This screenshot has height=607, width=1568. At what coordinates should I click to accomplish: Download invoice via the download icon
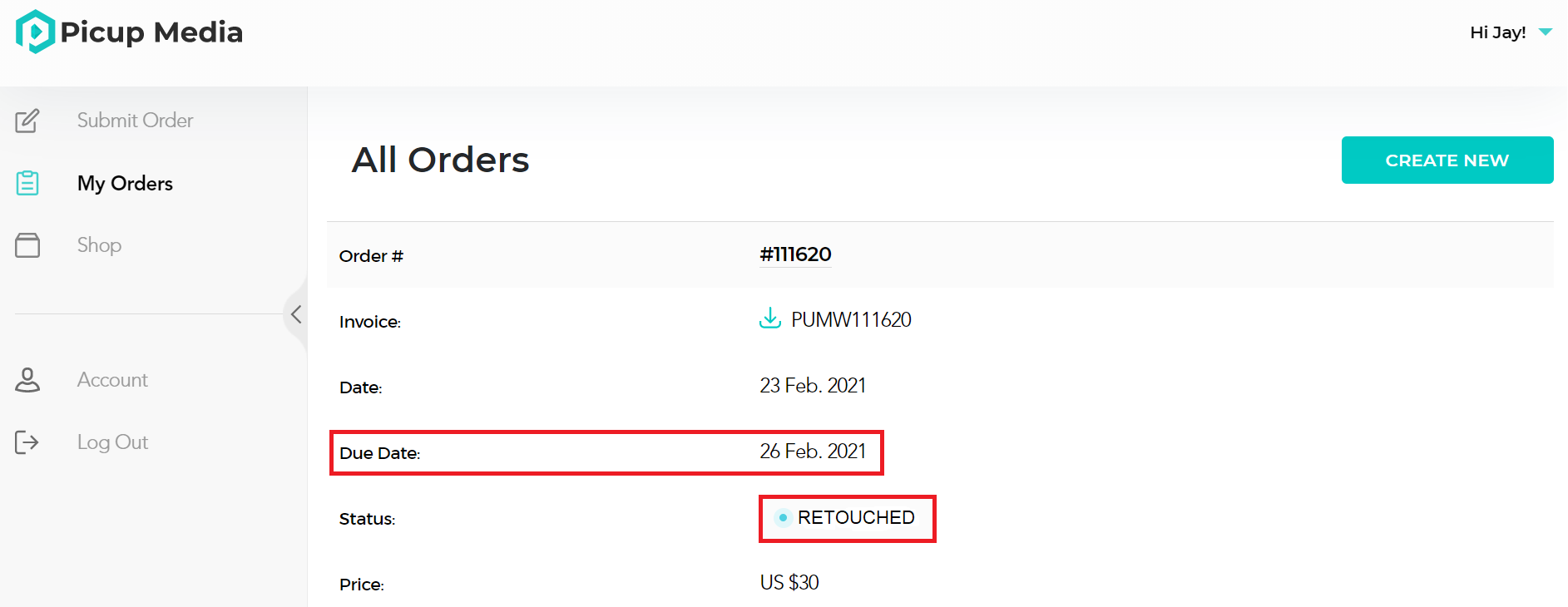coord(770,318)
